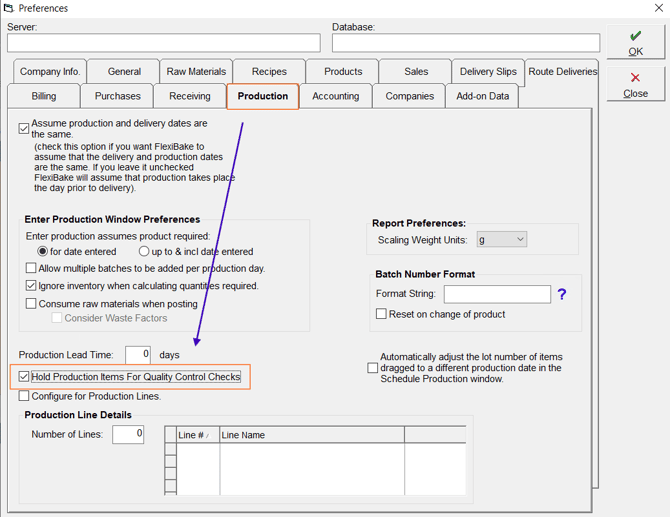
Task: Toggle Reset on change of product checkbox
Action: [x=381, y=314]
